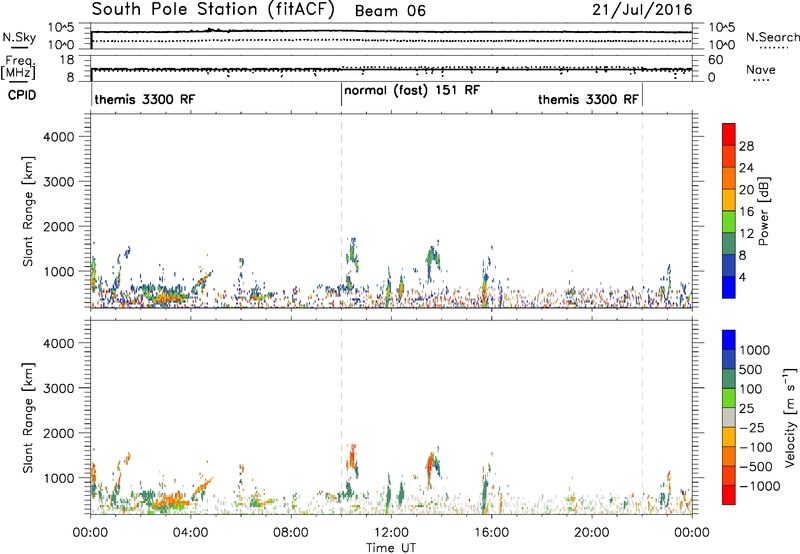Click the '60' tick on the Nave axis

(716, 60)
